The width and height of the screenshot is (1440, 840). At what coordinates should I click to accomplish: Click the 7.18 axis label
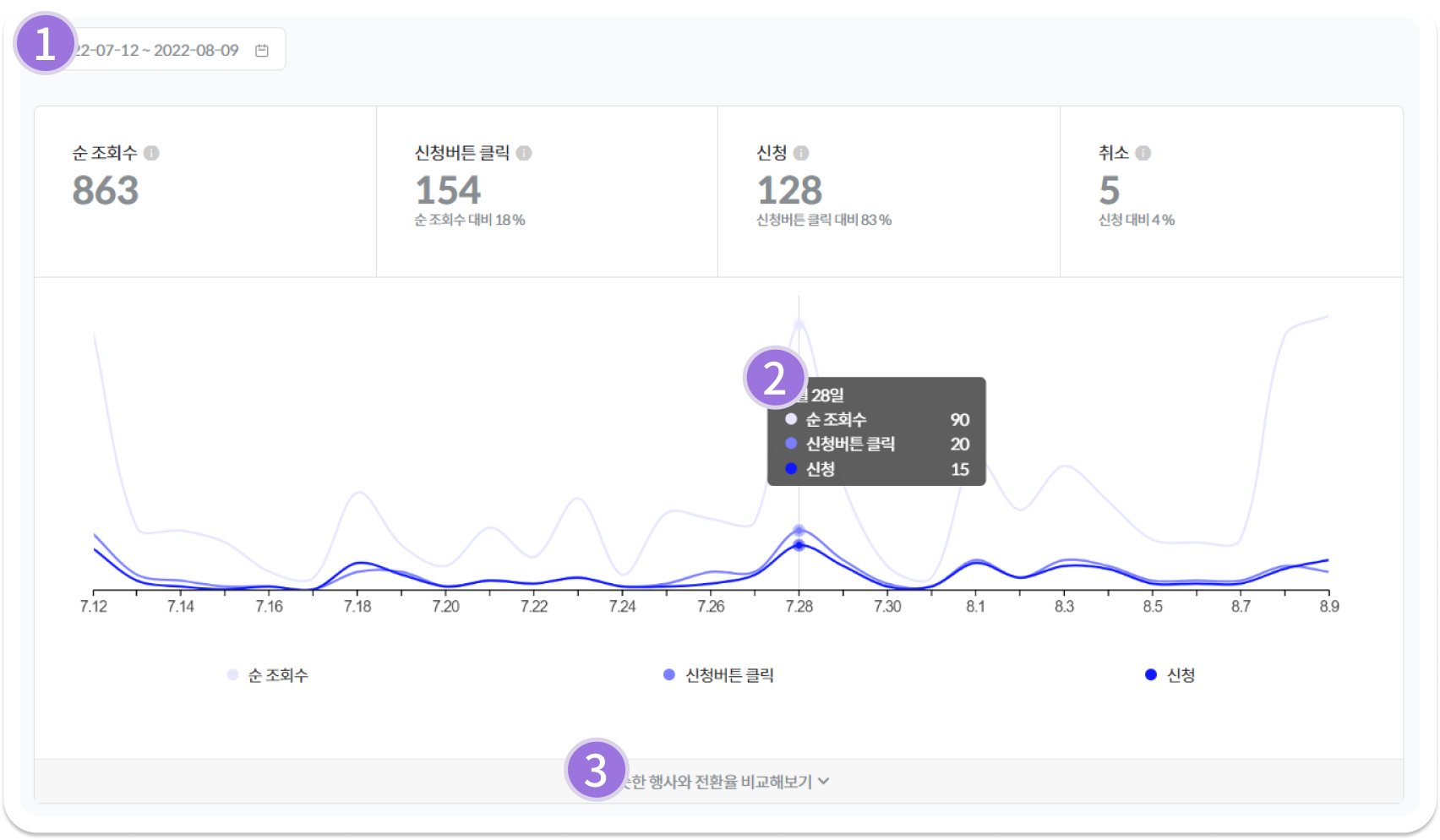tap(357, 606)
